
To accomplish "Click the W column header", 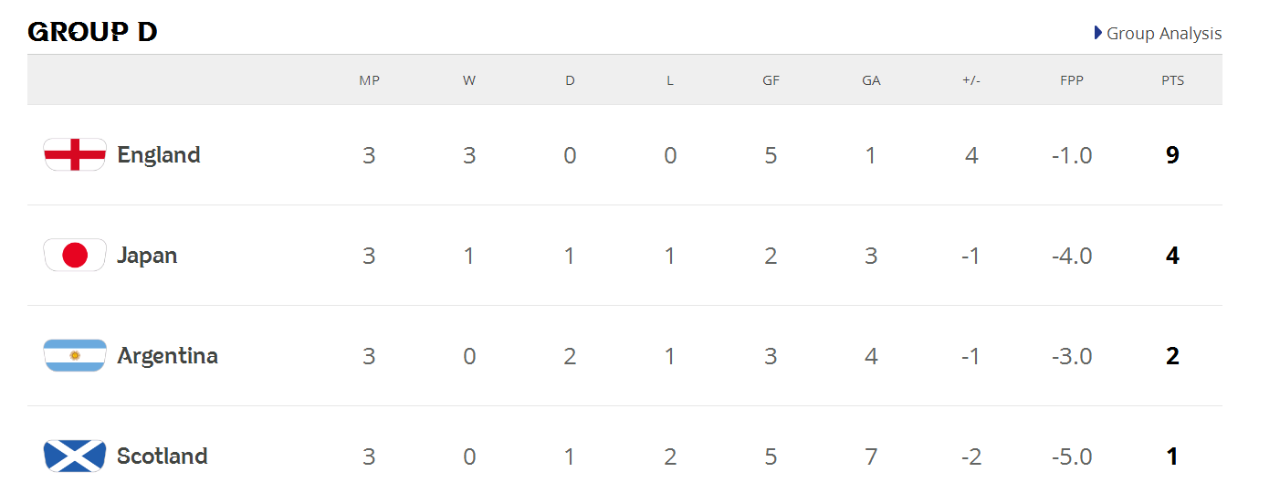I will (469, 80).
